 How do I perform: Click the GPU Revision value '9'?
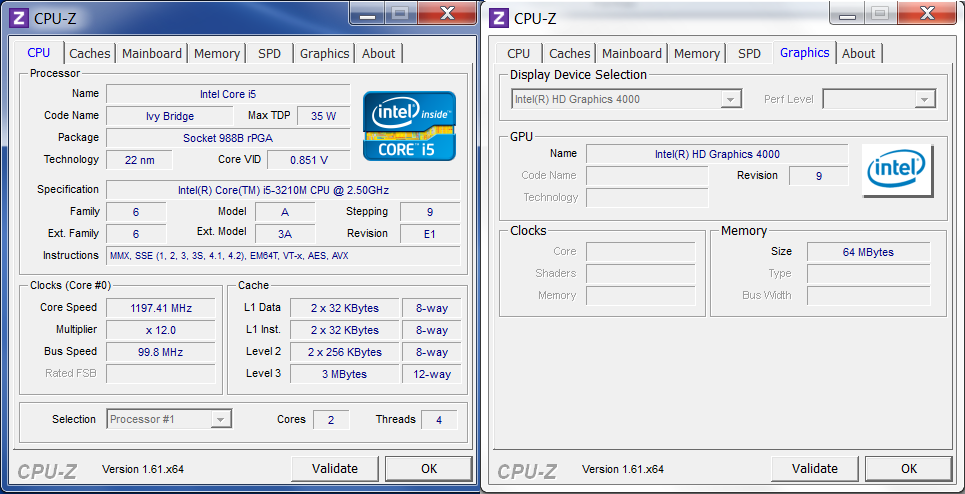click(819, 176)
